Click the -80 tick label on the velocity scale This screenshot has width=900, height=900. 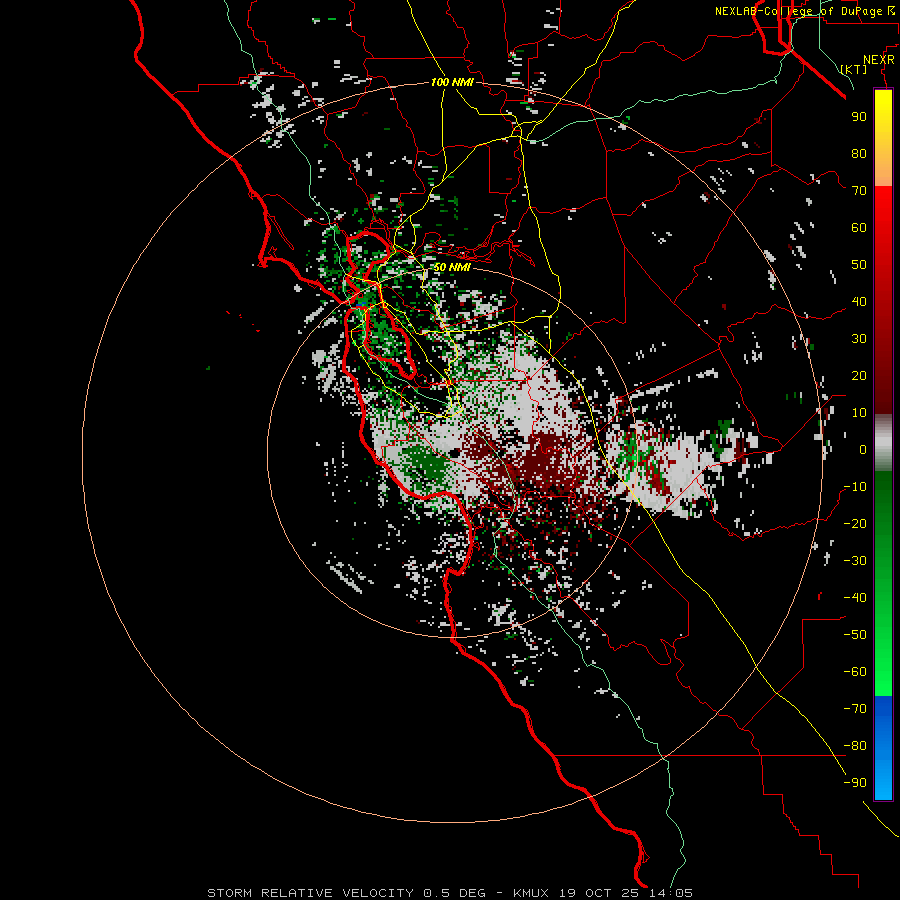(855, 746)
